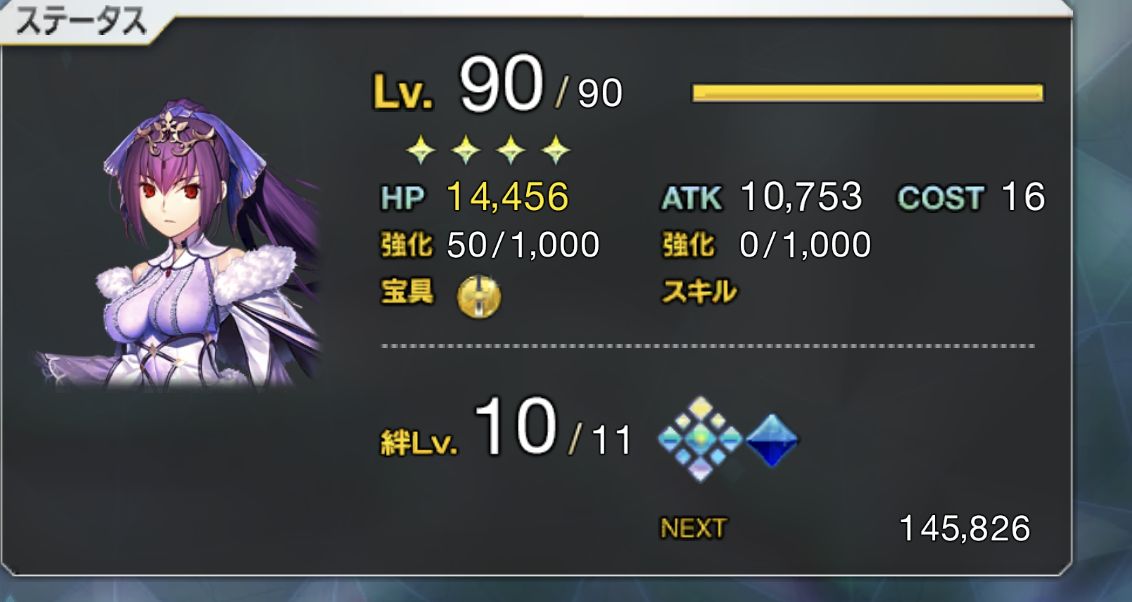Tap the スキル label
This screenshot has height=602, width=1132.
700,292
